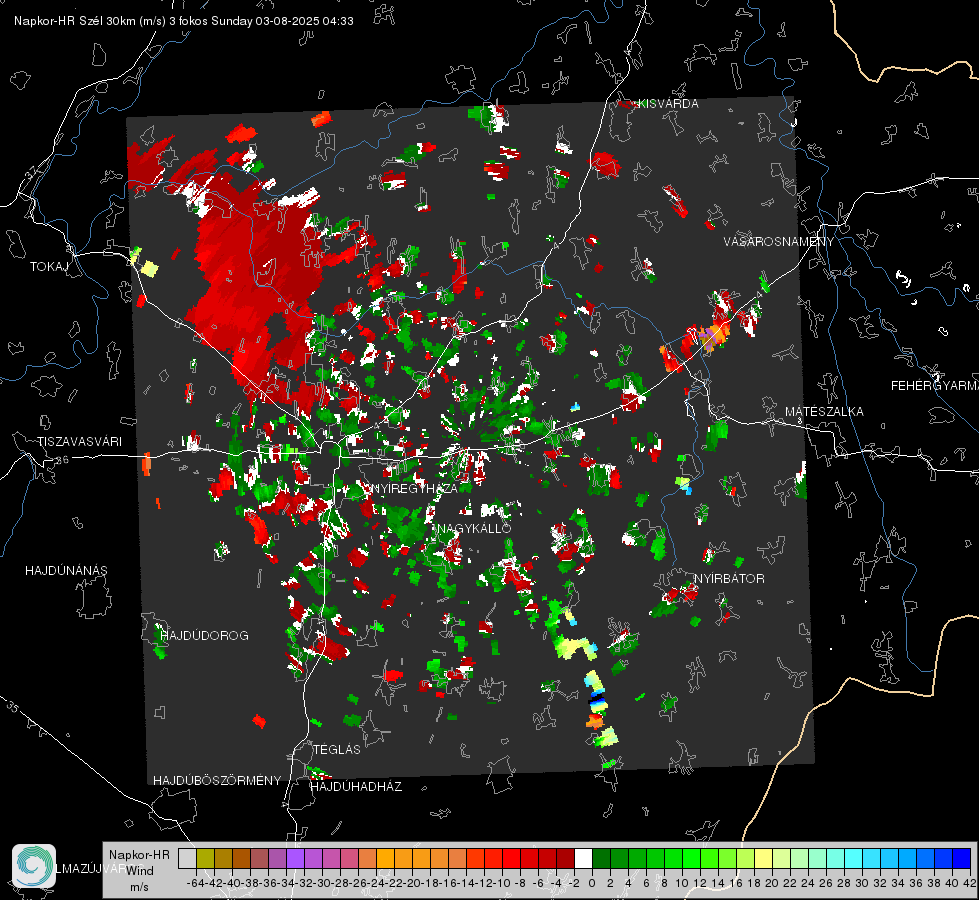Click the 'm/s' unit label in legend
Screen dimensions: 979x900
139,887
